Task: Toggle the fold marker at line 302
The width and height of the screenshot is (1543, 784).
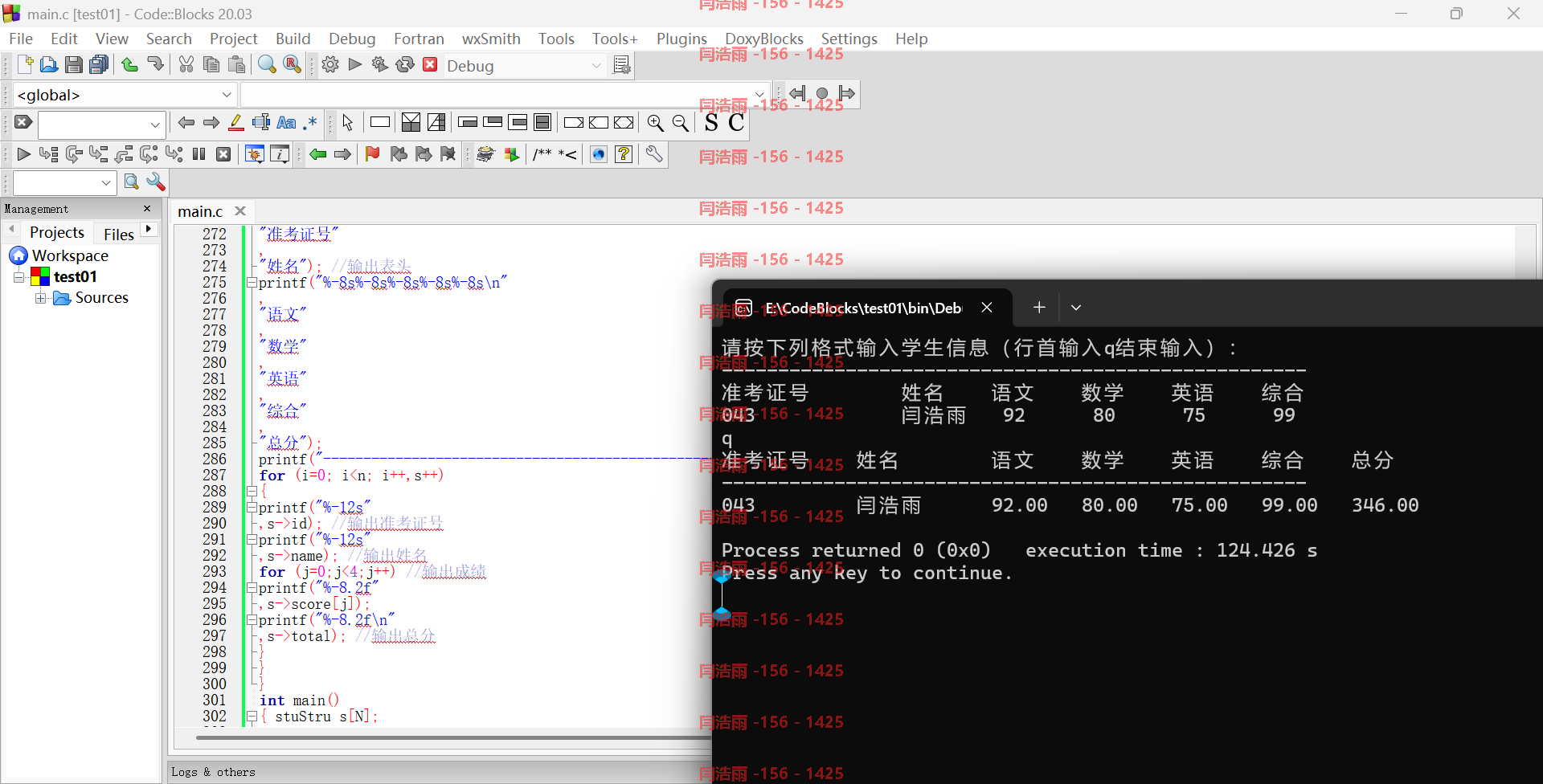Action: tap(252, 717)
